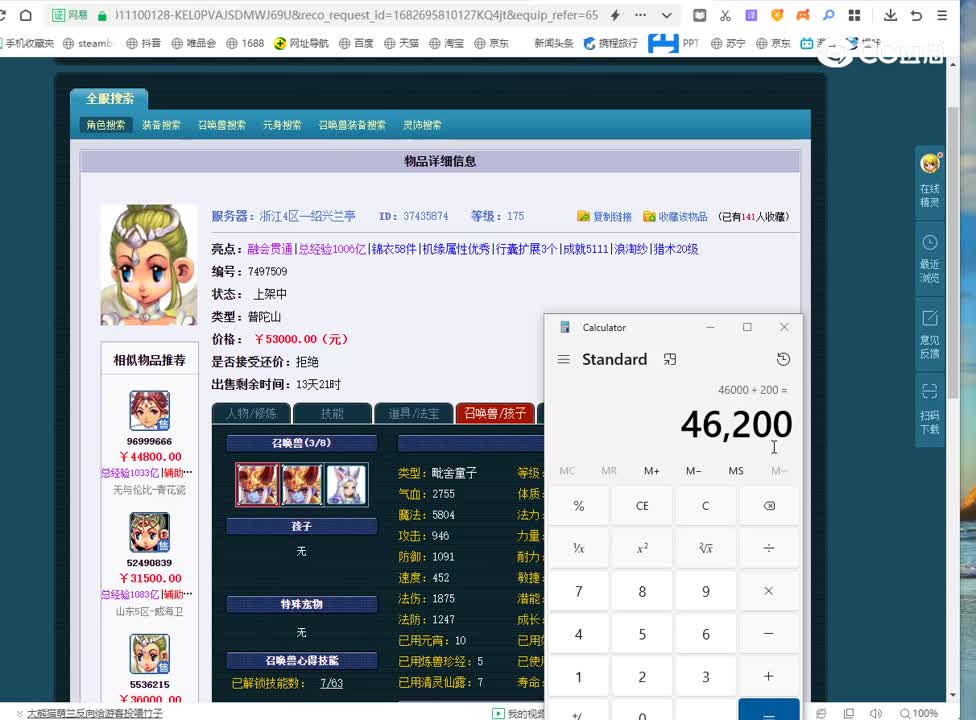Image resolution: width=976 pixels, height=720 pixels.
Task: Open the apps grid icon in browser toolbar
Action: (854, 16)
